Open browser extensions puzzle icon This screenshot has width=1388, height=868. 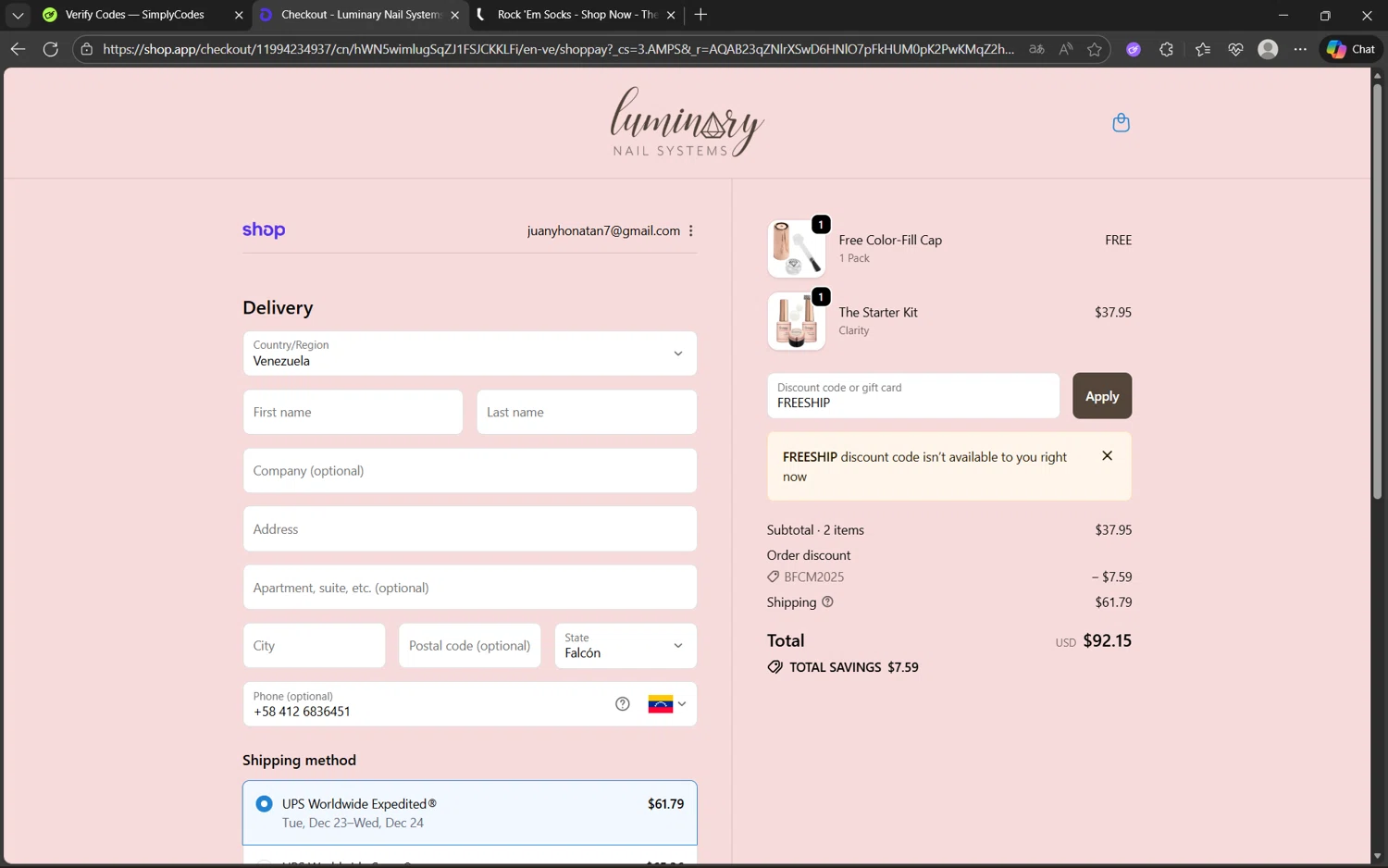[1166, 49]
